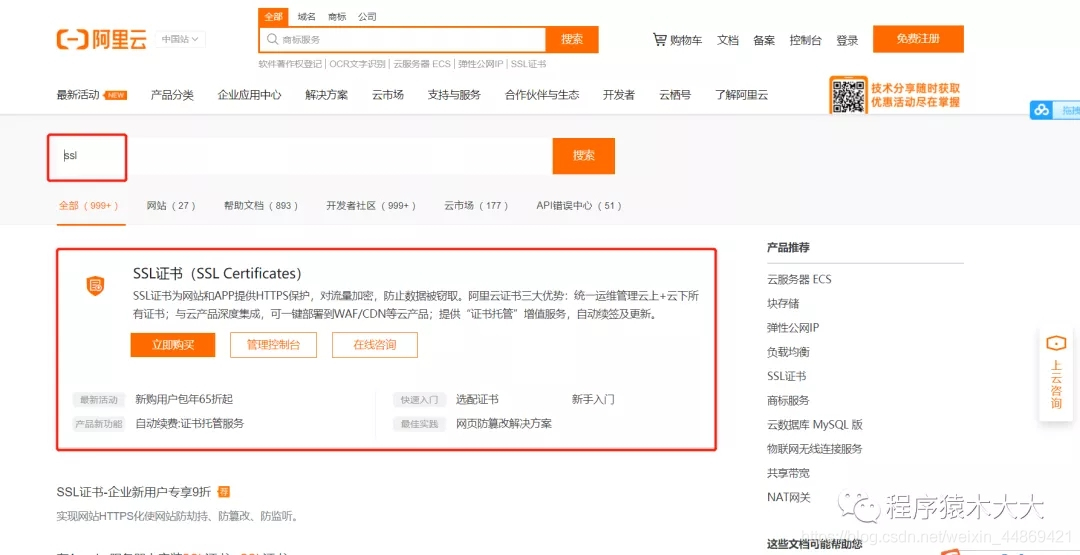Screen dimensions: 1080x555
Task: Select the 商标 search category tab
Action: click(x=338, y=17)
